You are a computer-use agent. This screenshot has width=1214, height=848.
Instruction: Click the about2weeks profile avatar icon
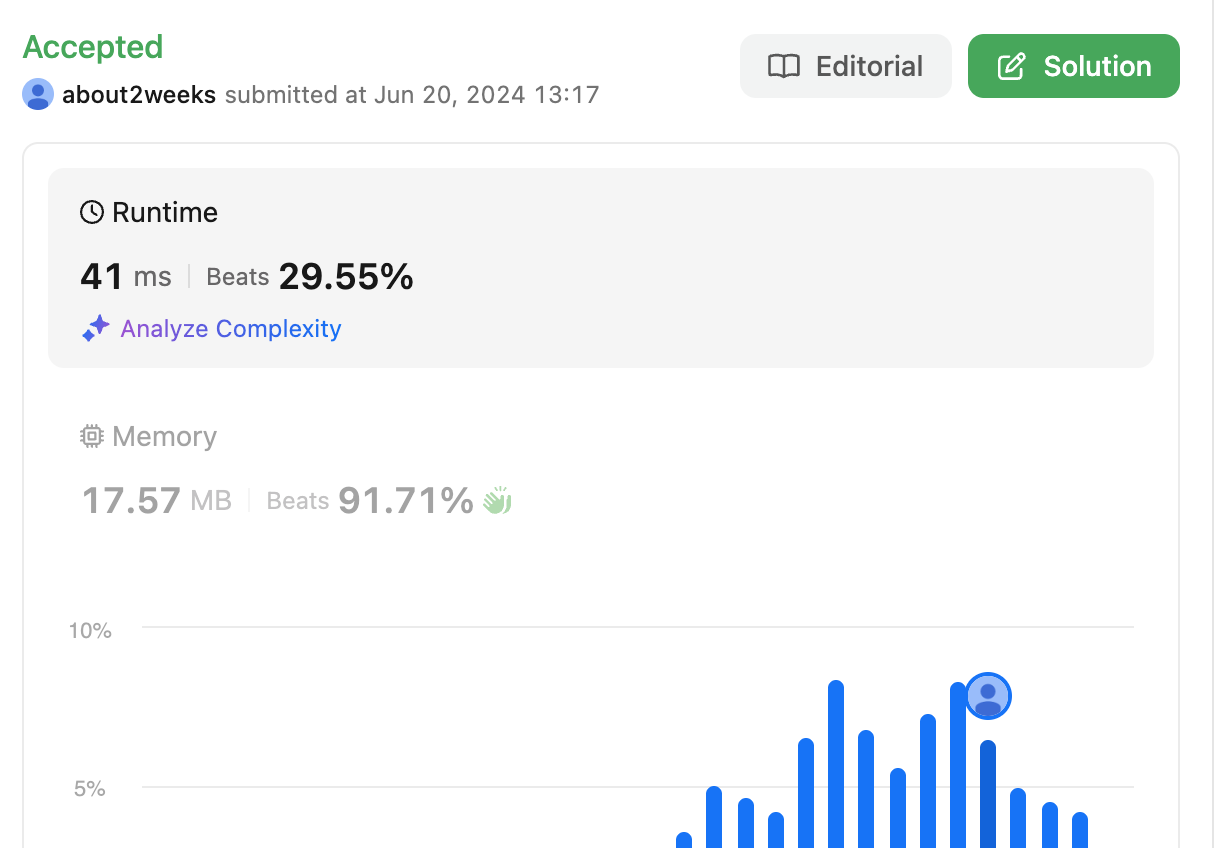[x=38, y=94]
